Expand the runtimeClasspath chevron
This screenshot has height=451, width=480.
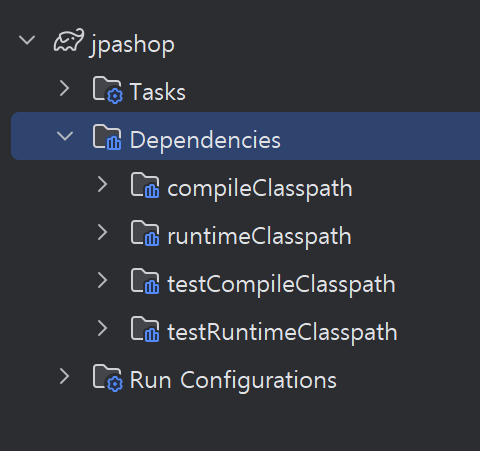103,233
